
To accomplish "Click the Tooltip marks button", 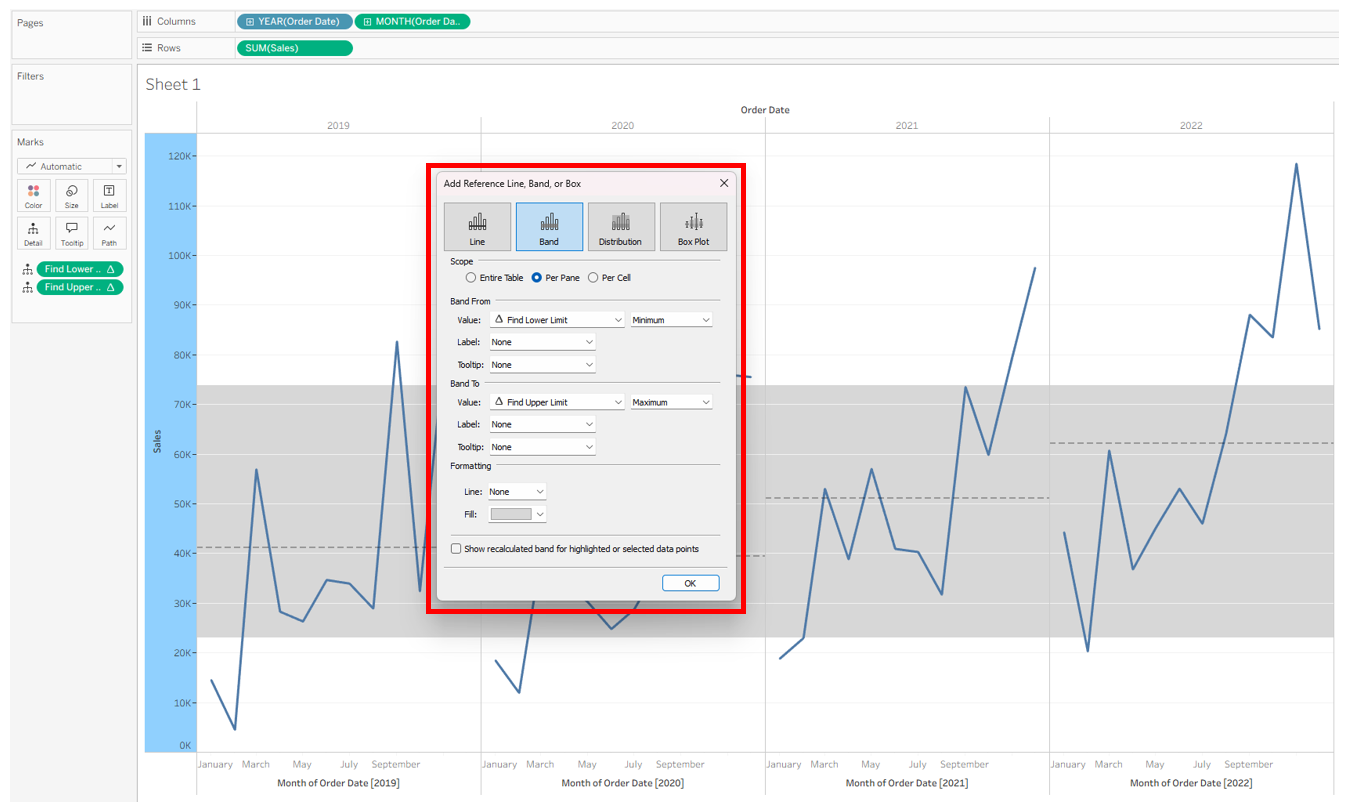I will (x=72, y=233).
